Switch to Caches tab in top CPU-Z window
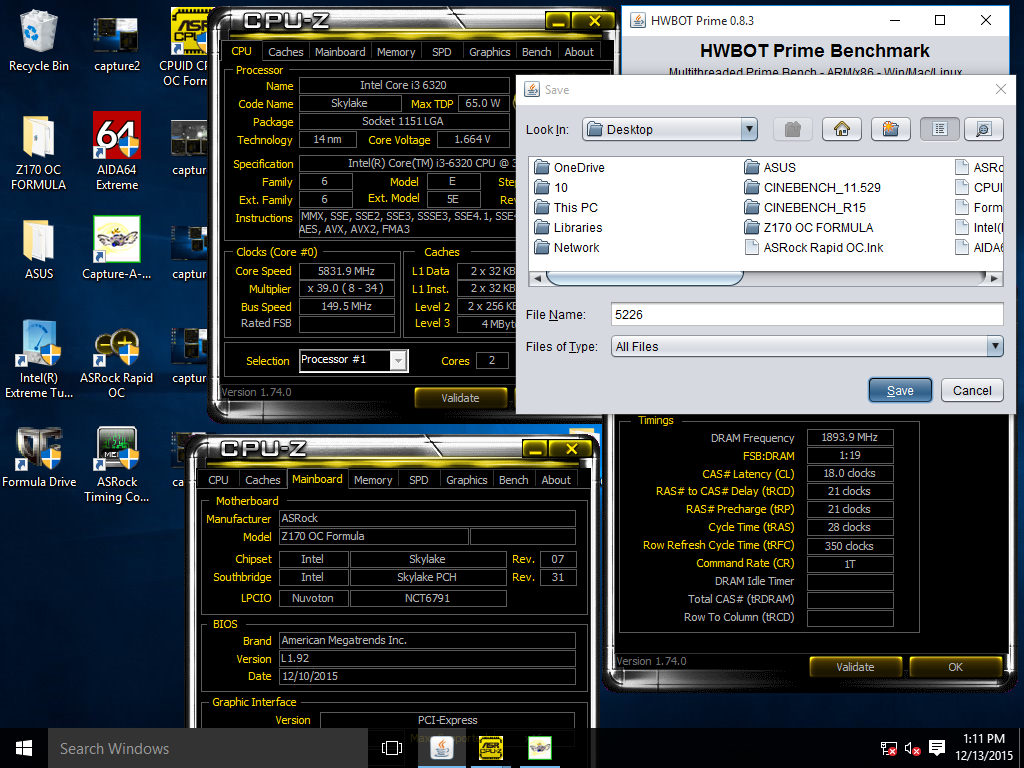Viewport: 1024px width, 768px height. [285, 52]
